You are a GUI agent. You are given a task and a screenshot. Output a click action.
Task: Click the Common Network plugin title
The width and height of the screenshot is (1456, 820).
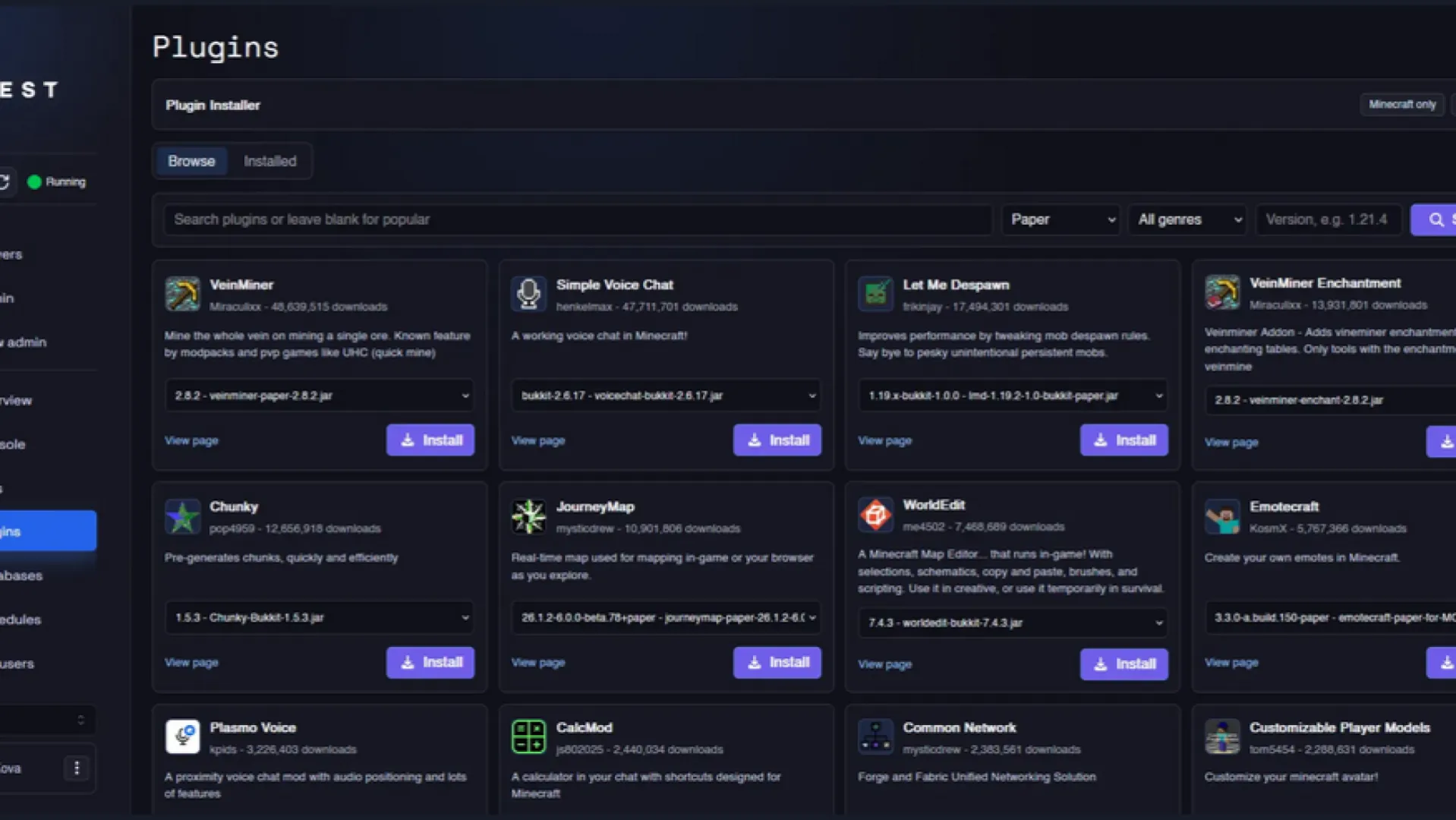[960, 727]
